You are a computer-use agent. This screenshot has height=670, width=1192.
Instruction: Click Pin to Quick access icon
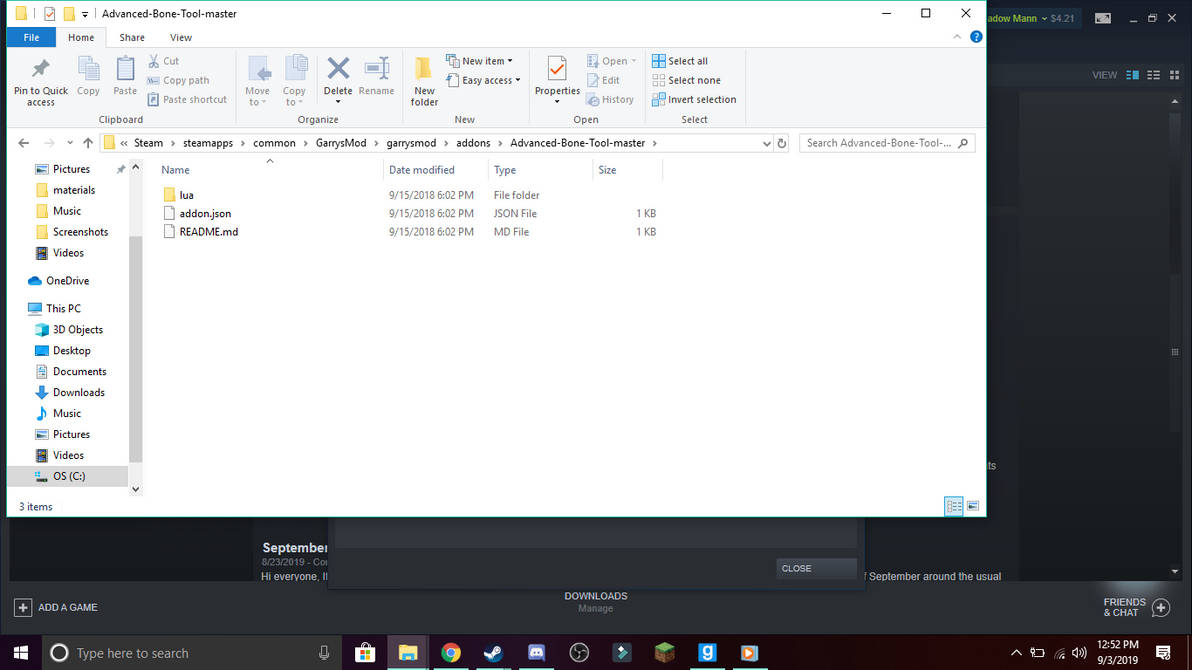tap(40, 70)
